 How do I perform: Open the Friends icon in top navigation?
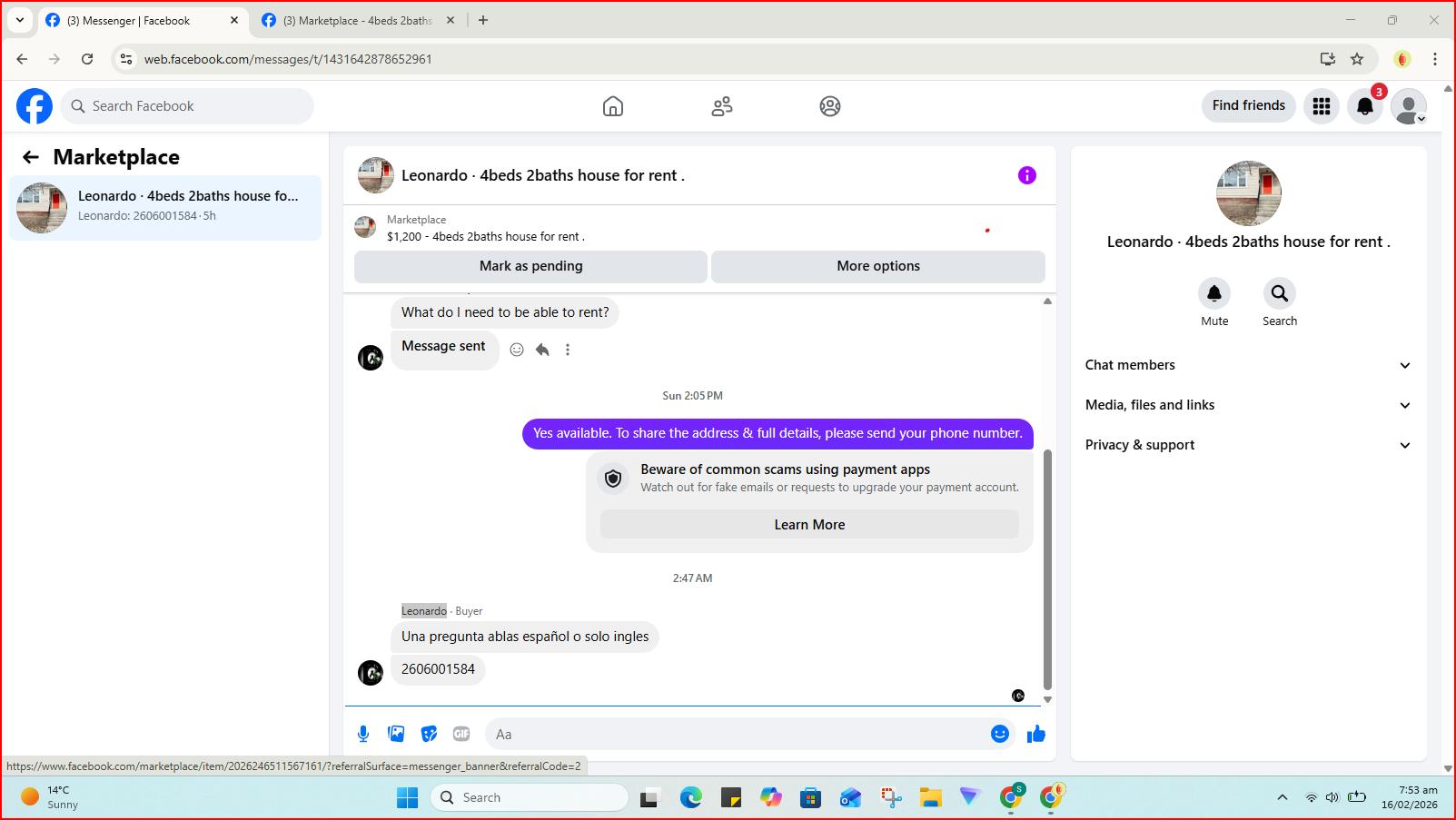(x=722, y=106)
